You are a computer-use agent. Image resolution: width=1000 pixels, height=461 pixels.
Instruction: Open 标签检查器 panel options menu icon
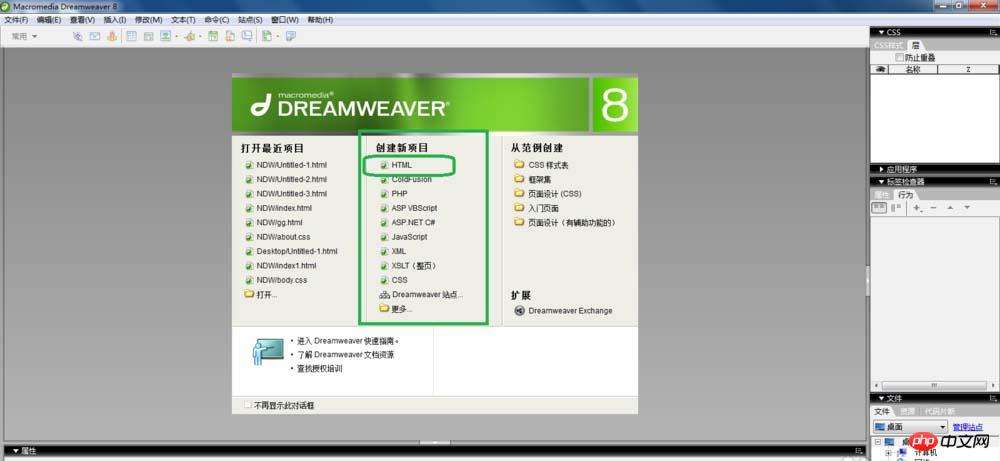[994, 182]
